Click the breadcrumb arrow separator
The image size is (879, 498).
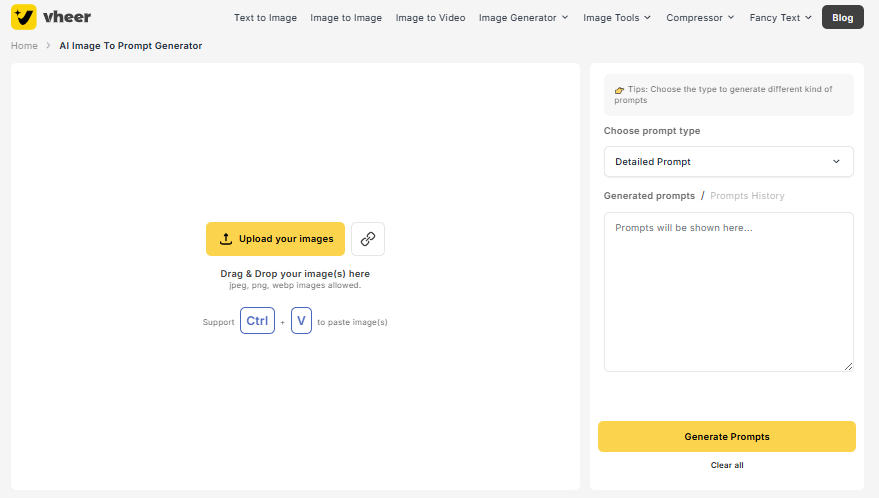(x=48, y=45)
